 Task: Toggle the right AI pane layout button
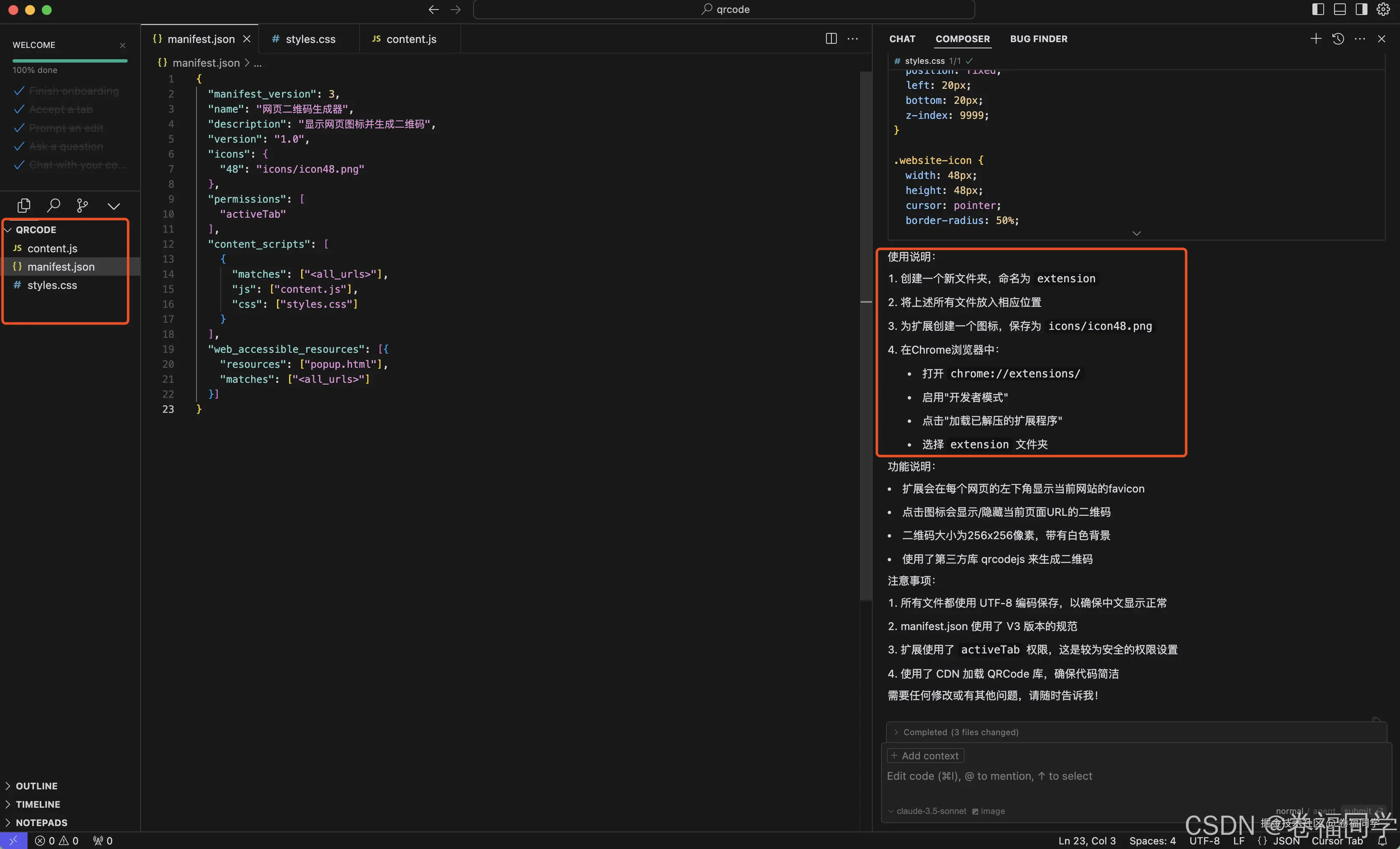[x=1361, y=9]
